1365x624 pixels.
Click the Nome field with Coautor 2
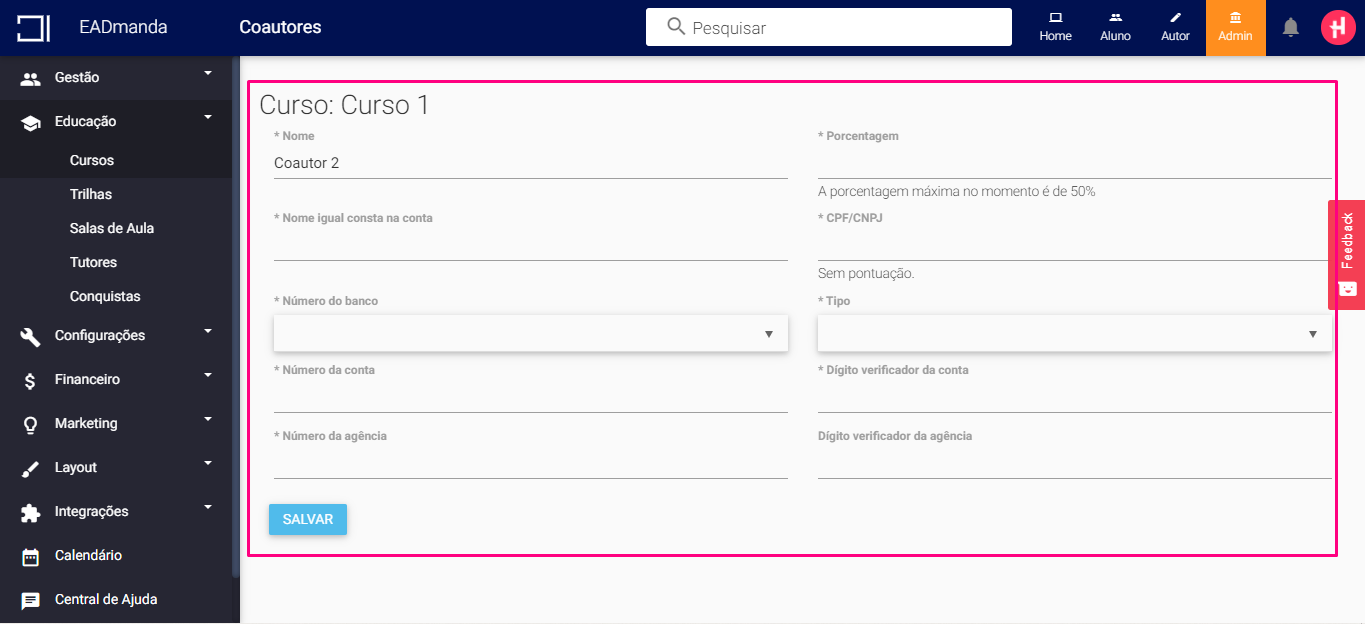(x=531, y=163)
